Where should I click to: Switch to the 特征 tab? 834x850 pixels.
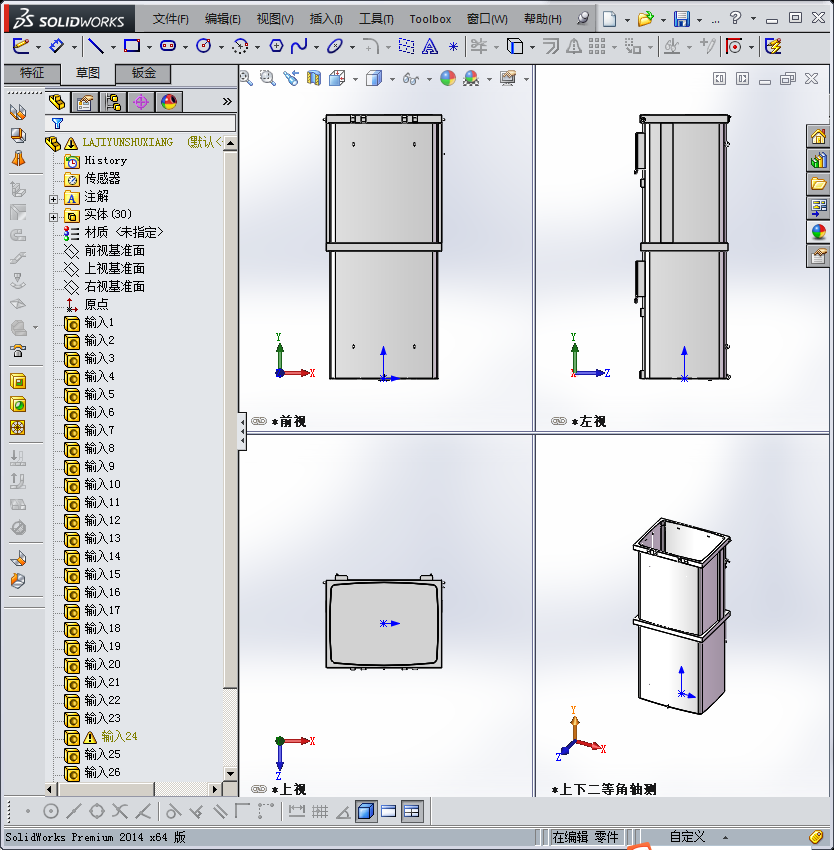click(32, 73)
